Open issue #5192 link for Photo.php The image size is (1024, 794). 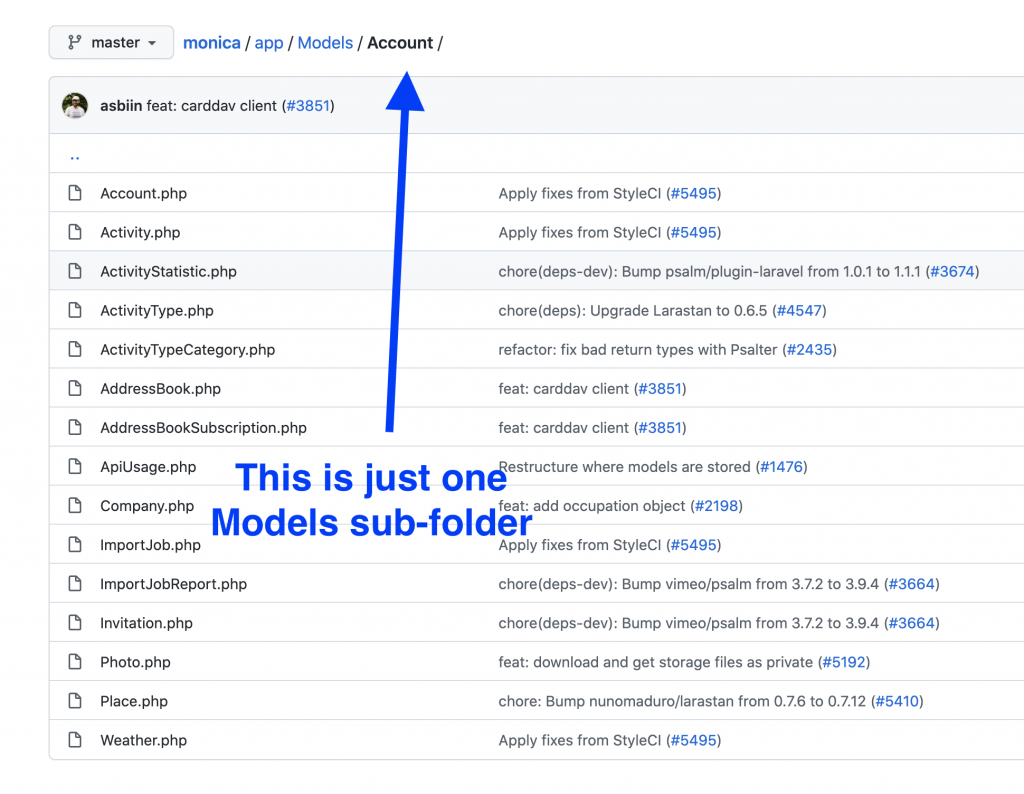[x=845, y=662]
